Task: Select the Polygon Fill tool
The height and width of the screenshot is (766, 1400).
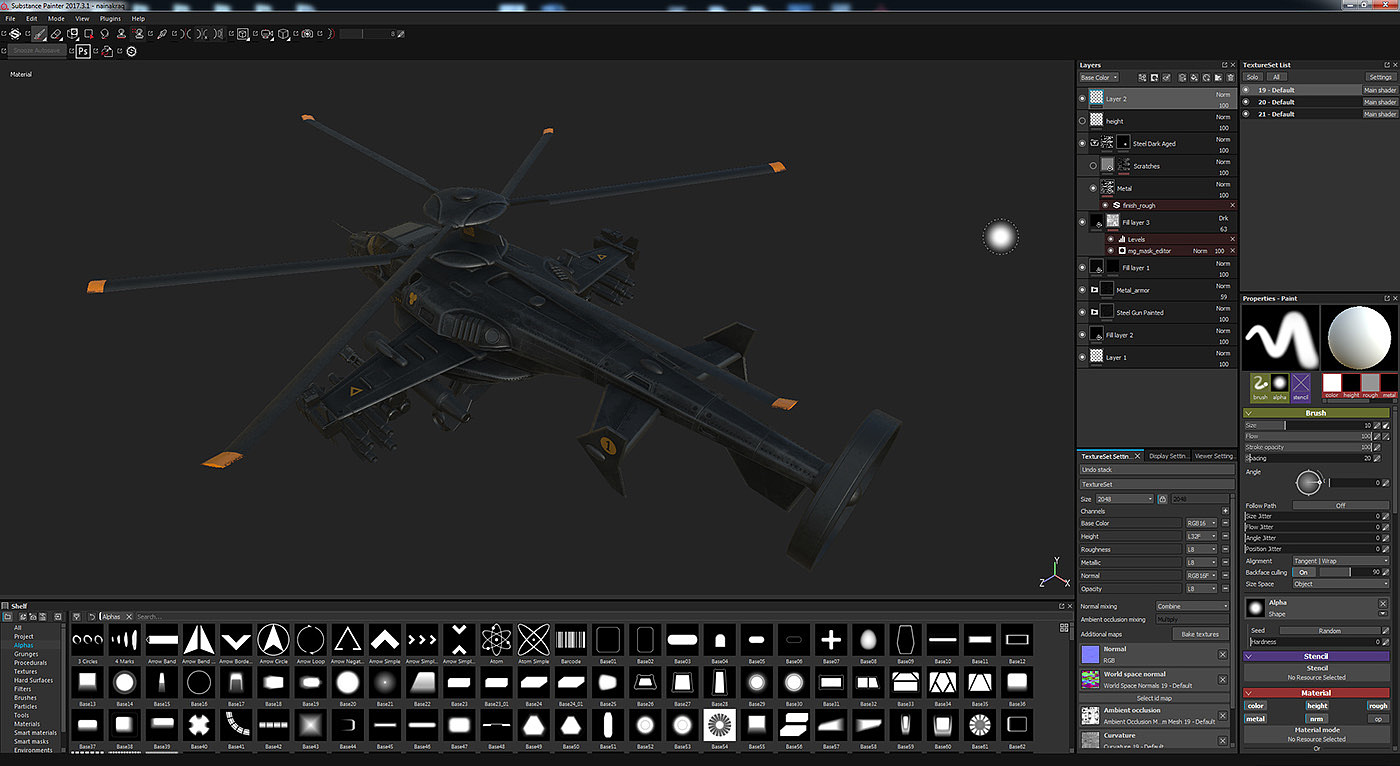Action: click(89, 34)
